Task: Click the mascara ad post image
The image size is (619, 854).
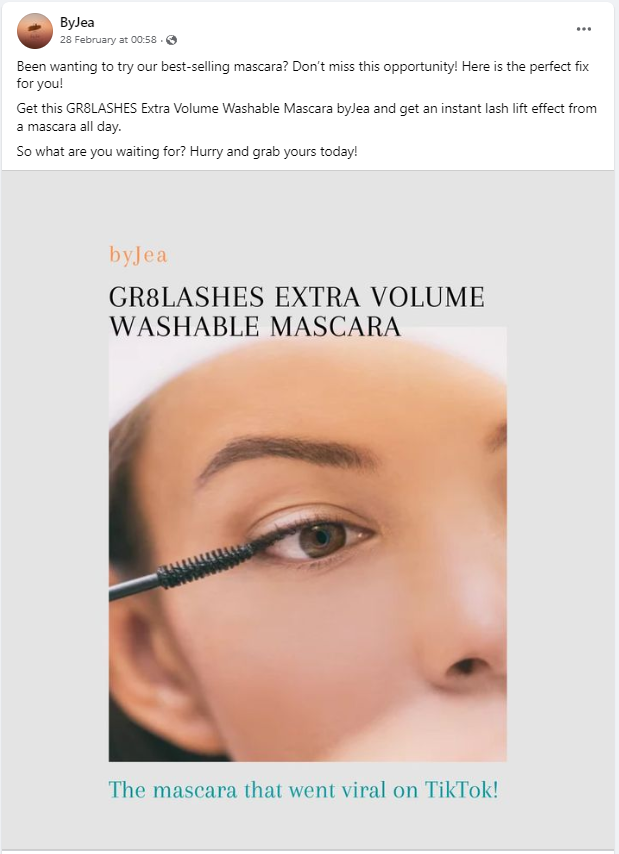Action: (x=308, y=510)
